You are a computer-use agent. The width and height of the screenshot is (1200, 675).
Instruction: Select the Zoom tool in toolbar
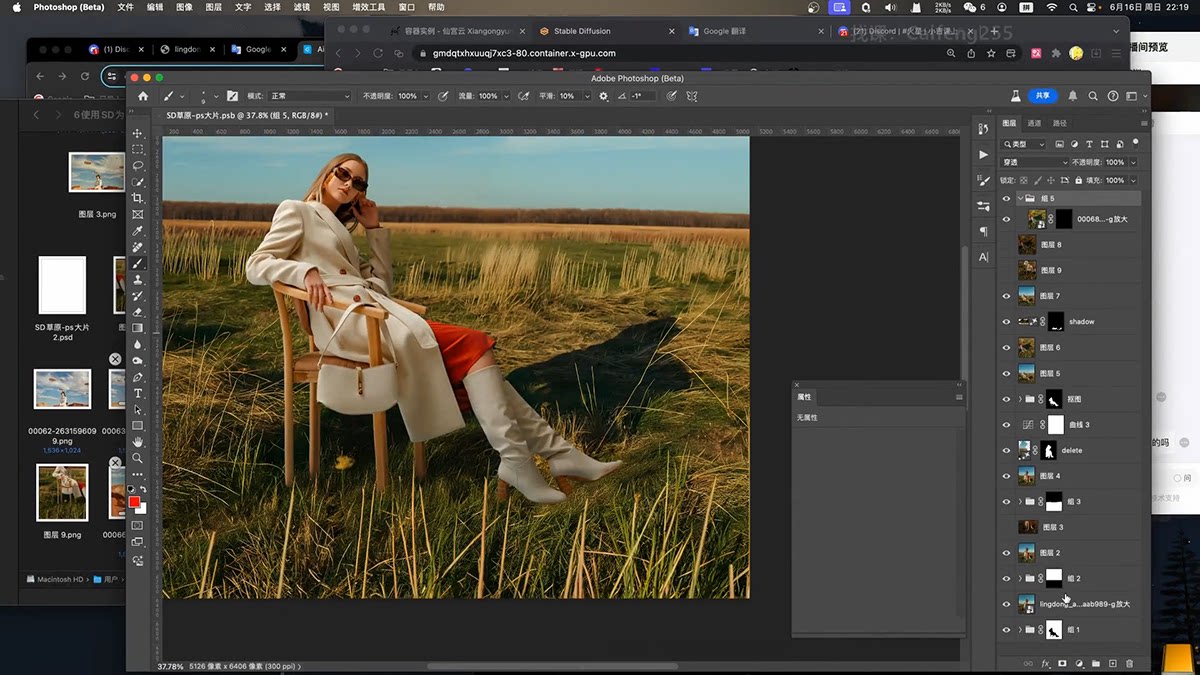pyautogui.click(x=138, y=458)
